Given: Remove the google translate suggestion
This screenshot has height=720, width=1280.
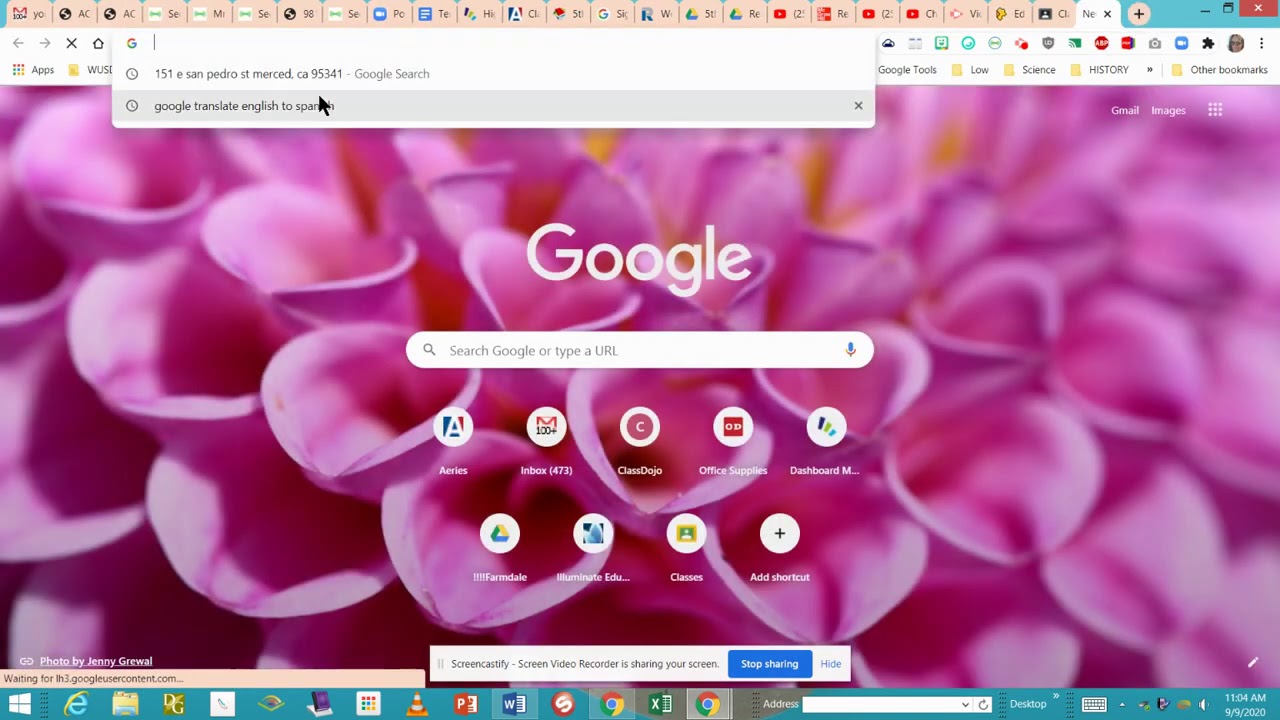Looking at the screenshot, I should (x=858, y=105).
